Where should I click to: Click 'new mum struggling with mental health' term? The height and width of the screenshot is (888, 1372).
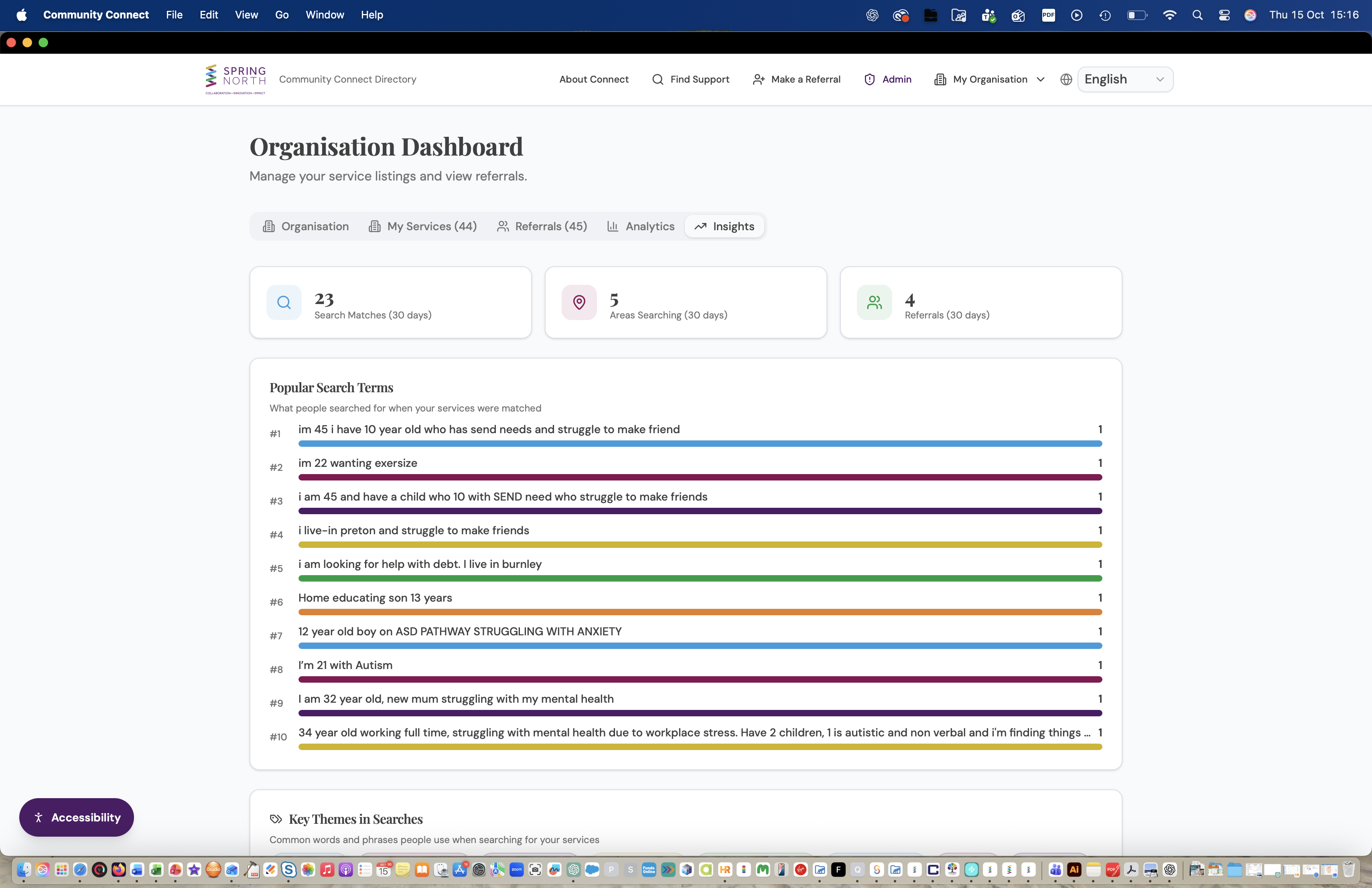point(456,699)
